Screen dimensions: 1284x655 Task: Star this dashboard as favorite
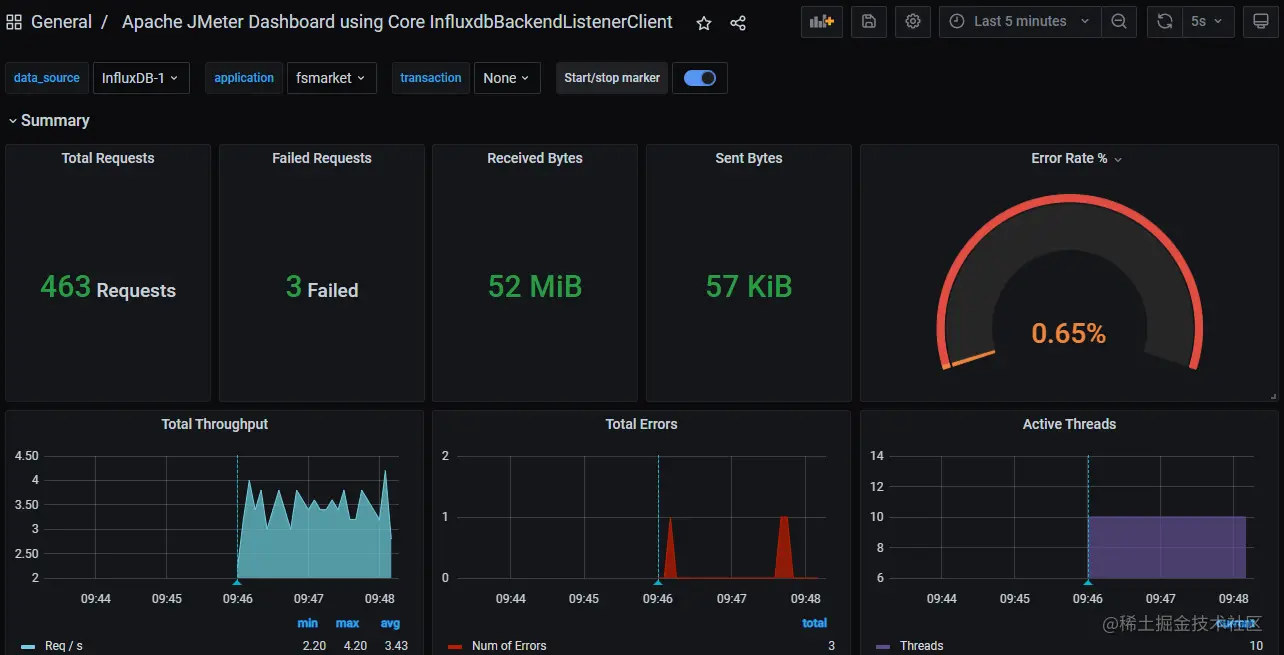coord(704,23)
